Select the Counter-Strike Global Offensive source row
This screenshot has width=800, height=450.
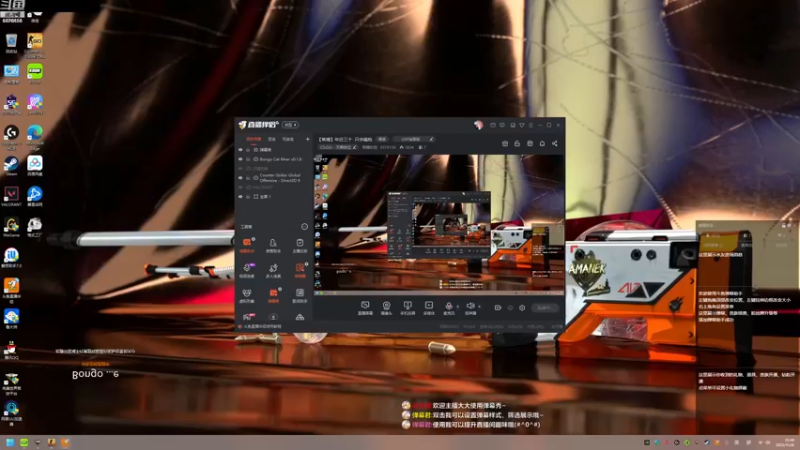pos(274,178)
